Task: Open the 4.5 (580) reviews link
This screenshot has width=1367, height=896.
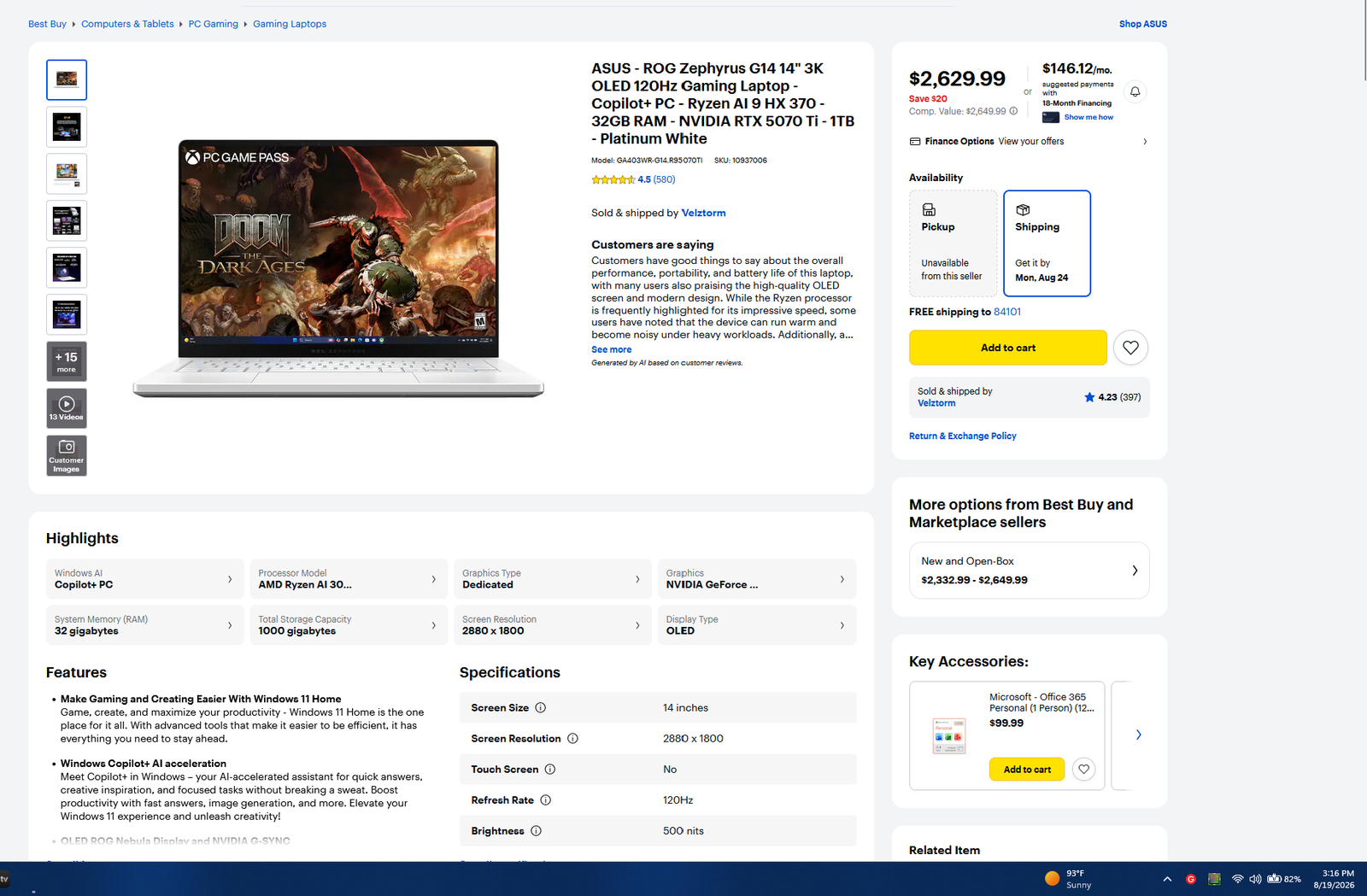Action: 656,179
